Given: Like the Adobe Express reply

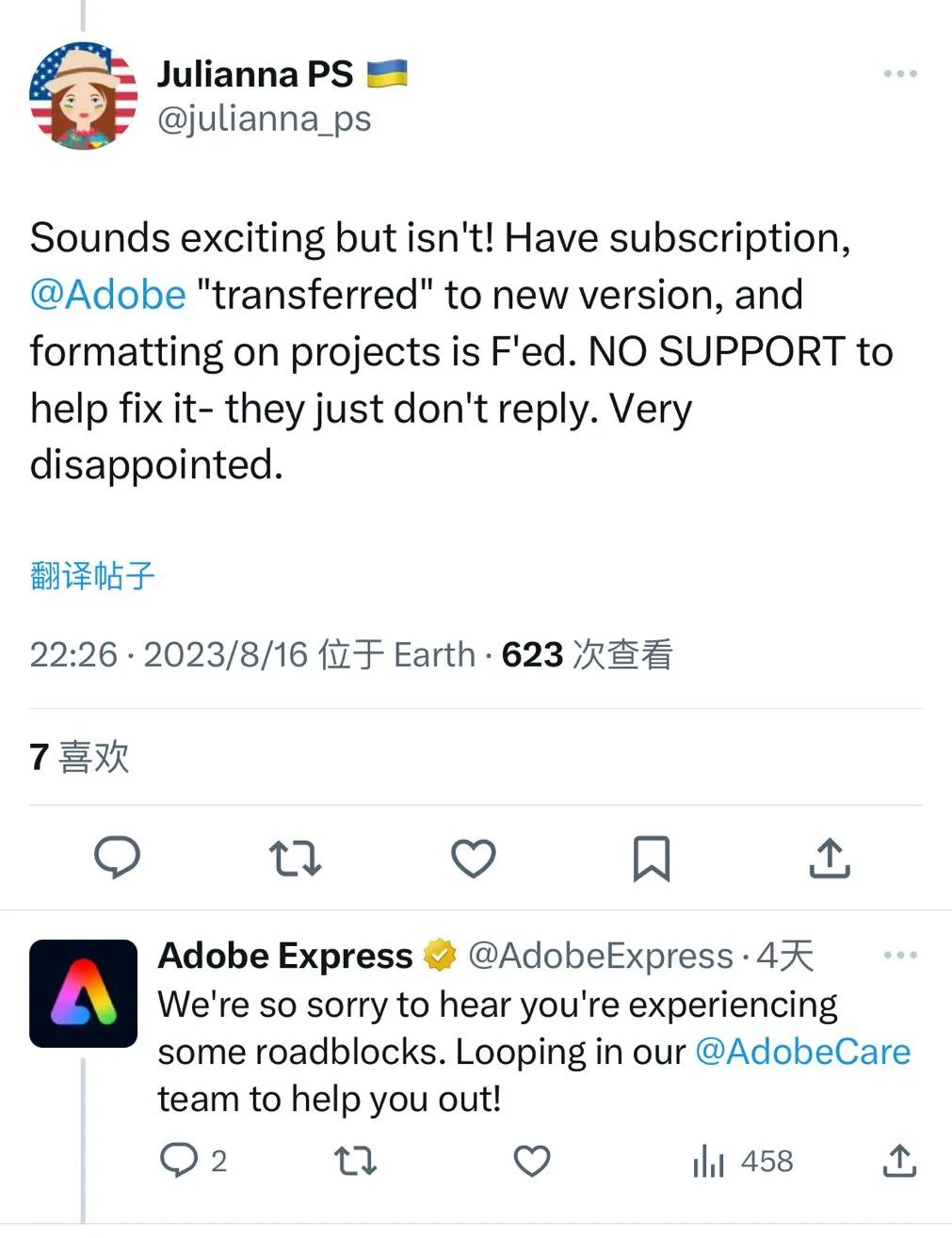Looking at the screenshot, I should coord(531,1161).
